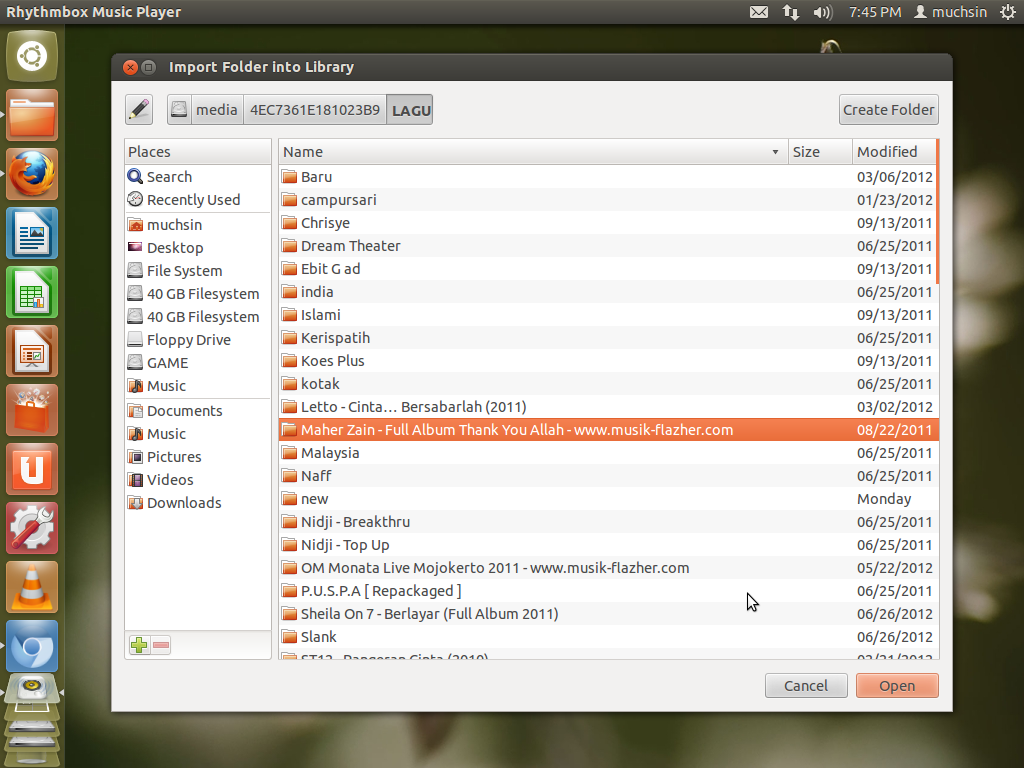This screenshot has height=768, width=1024.
Task: Select the LAGU path segment
Action: 410,110
